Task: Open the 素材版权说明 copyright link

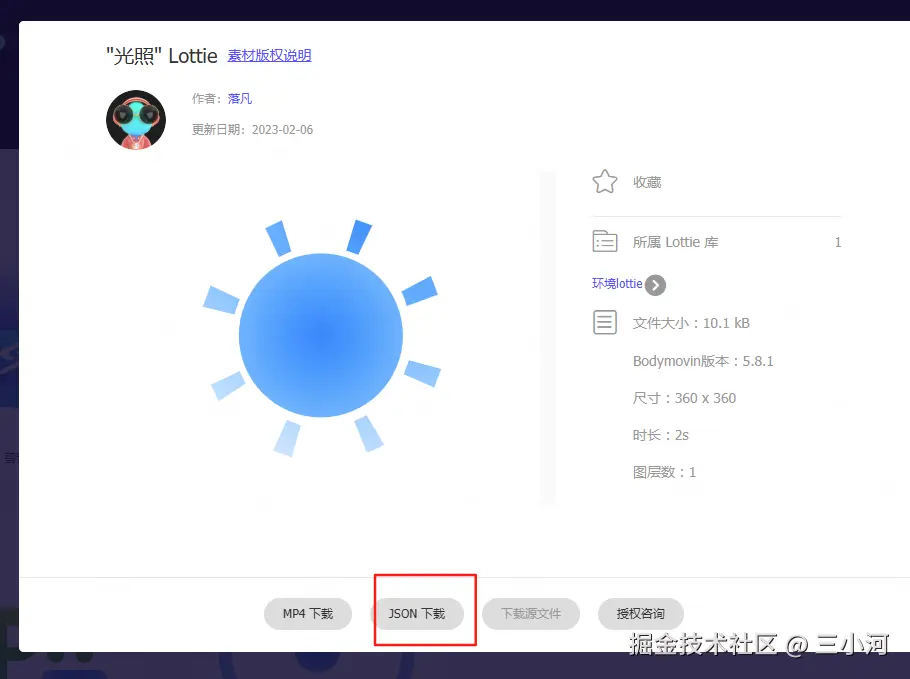Action: click(269, 56)
